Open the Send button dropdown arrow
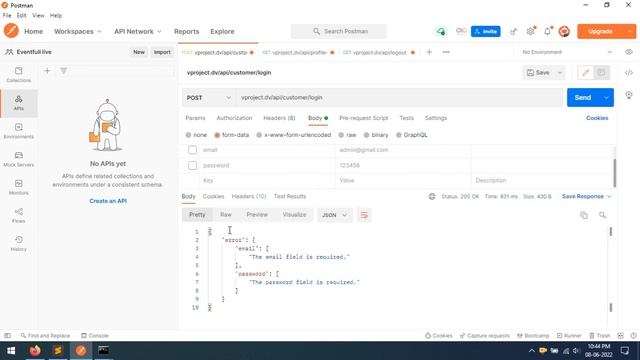Image resolution: width=640 pixels, height=360 pixels. [606, 98]
